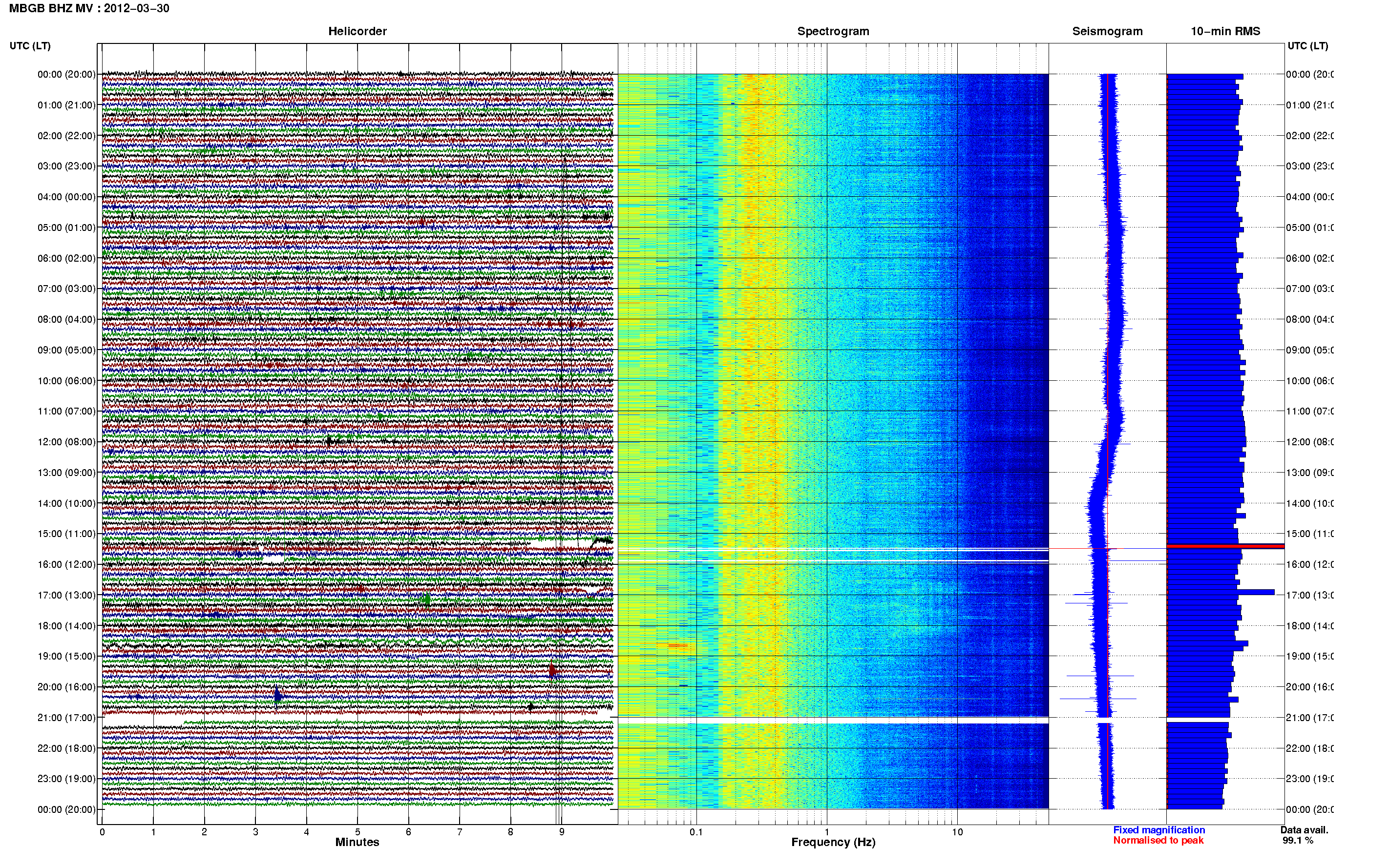Click the "09:00 (05:00)" Helicorder time label
1389x868 pixels.
tap(66, 350)
